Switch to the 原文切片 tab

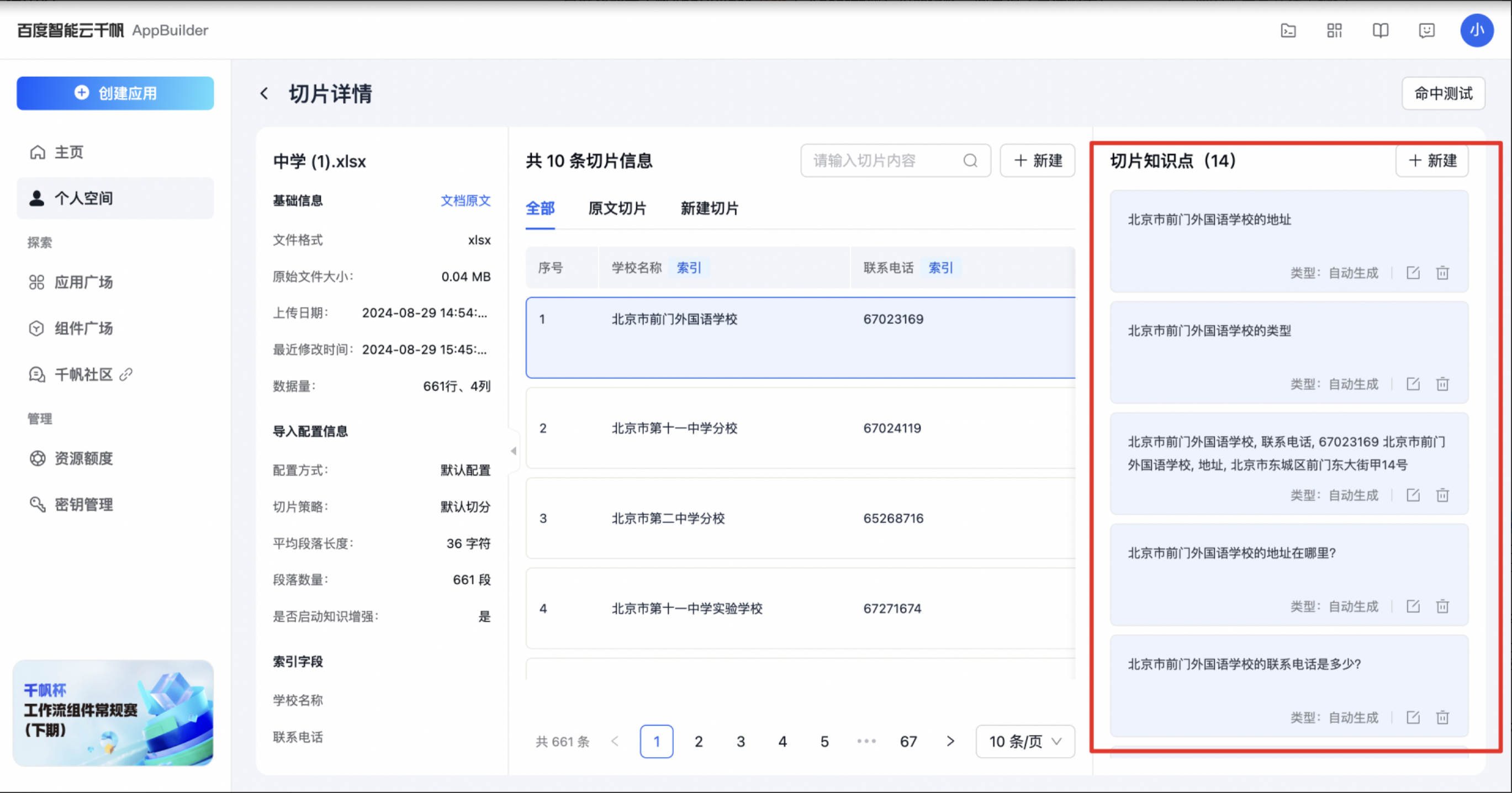pyautogui.click(x=617, y=208)
